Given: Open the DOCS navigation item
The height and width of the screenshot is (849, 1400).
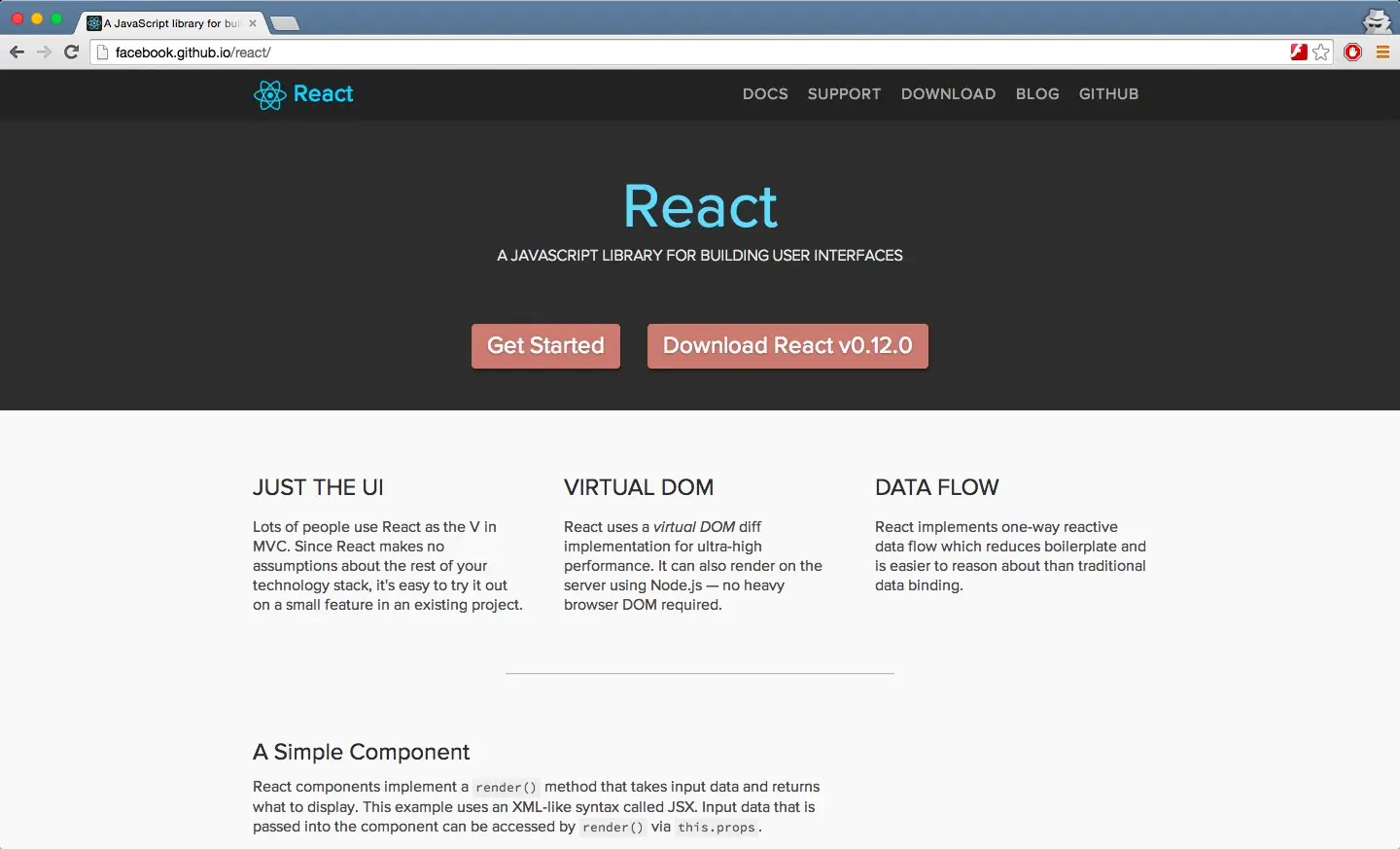Looking at the screenshot, I should point(765,94).
